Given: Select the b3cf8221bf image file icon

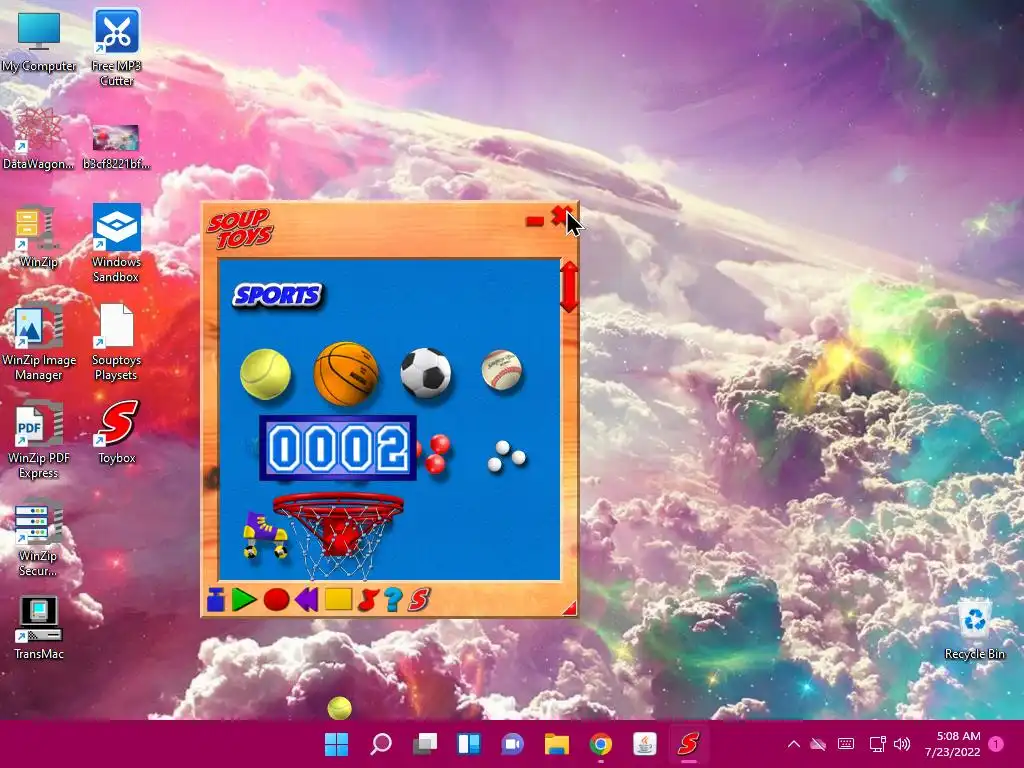Looking at the screenshot, I should (x=116, y=146).
